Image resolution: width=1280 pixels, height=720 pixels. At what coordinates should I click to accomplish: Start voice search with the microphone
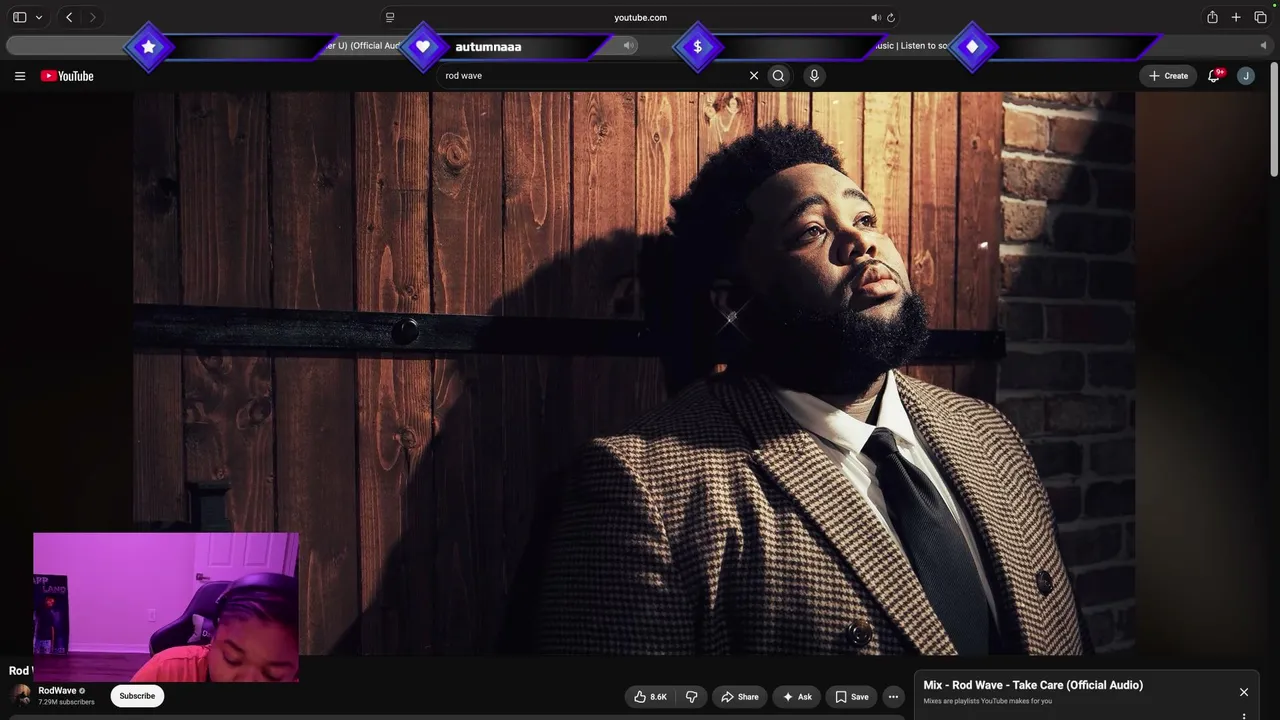814,76
